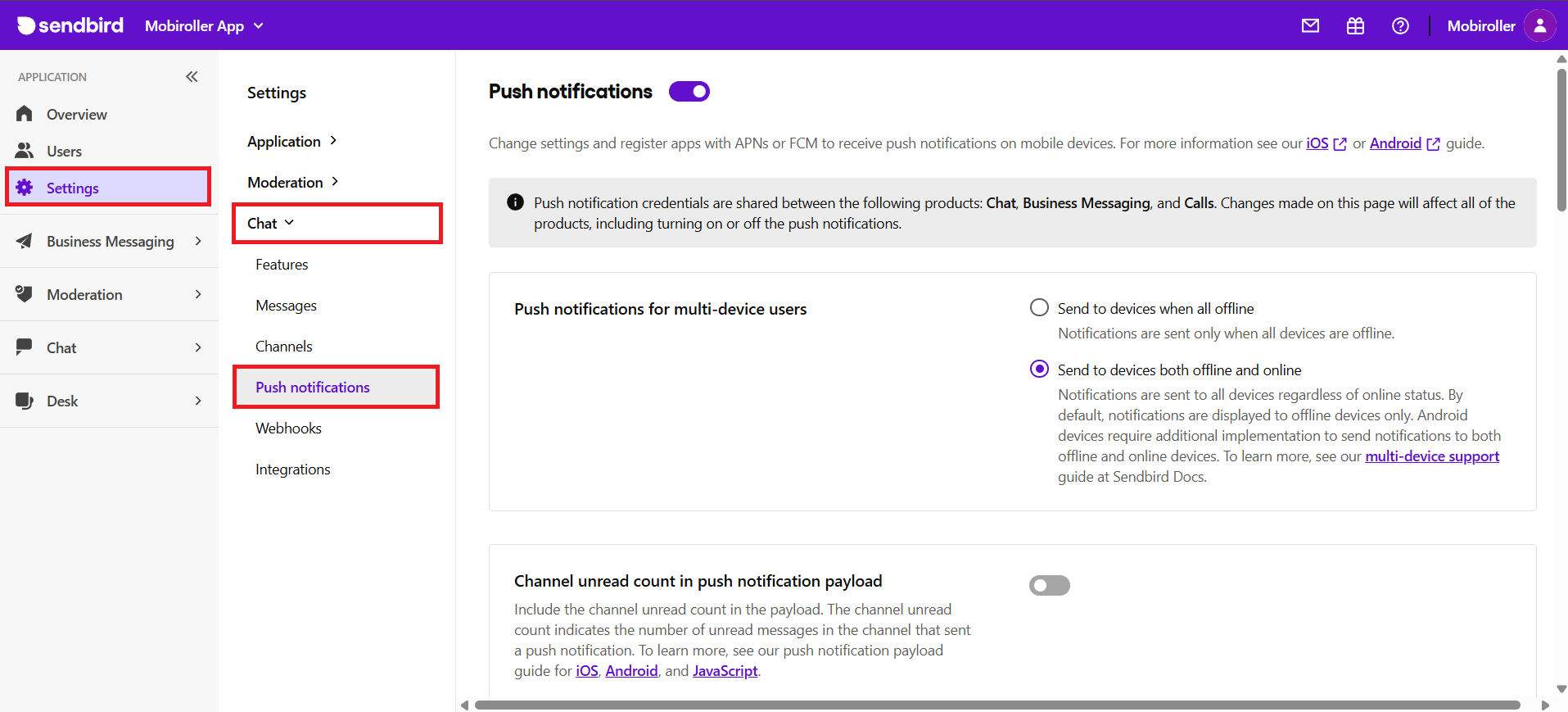
Task: Click the help question mark icon
Action: [x=1400, y=25]
